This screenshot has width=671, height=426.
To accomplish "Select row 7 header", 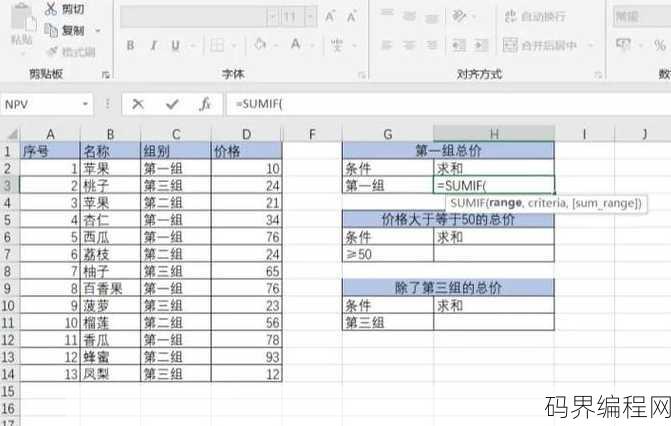I will pos(9,254).
